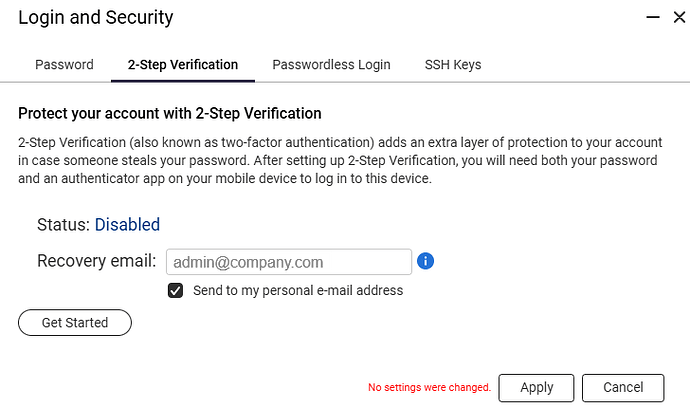This screenshot has height=407, width=690.
Task: Click the info icon beside Recovery email
Action: click(x=425, y=261)
